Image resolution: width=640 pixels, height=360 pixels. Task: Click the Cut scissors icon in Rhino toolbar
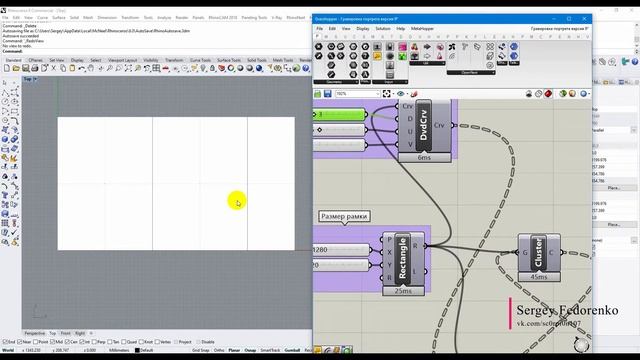[53, 69]
